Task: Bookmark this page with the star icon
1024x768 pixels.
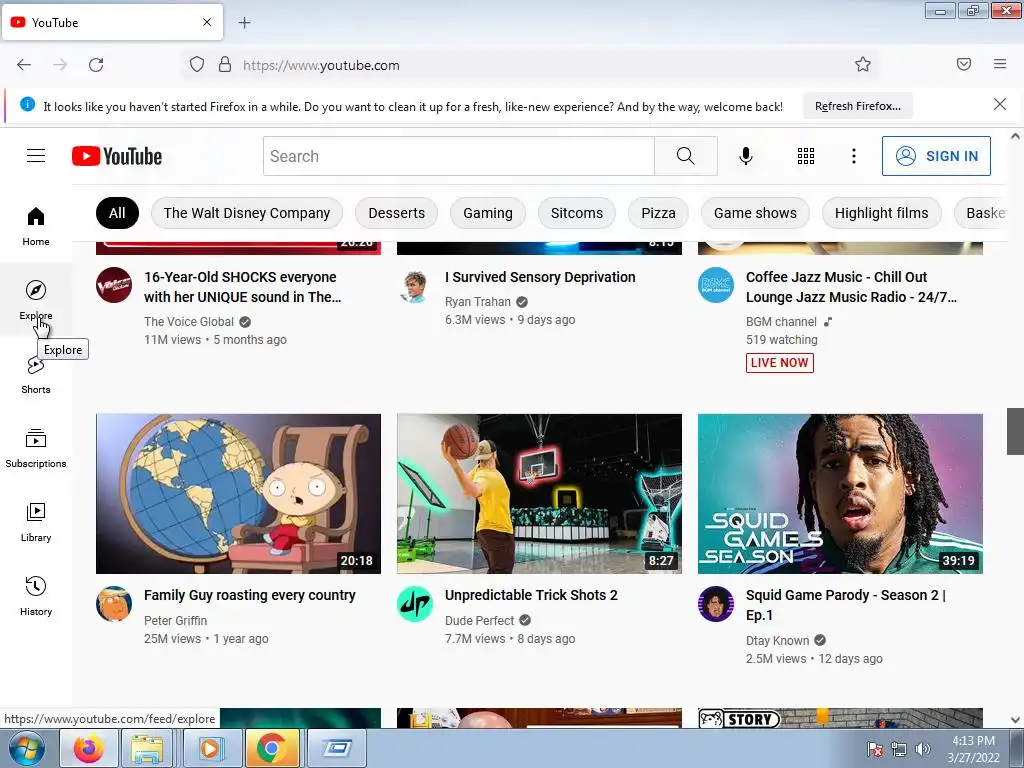Action: coord(863,64)
